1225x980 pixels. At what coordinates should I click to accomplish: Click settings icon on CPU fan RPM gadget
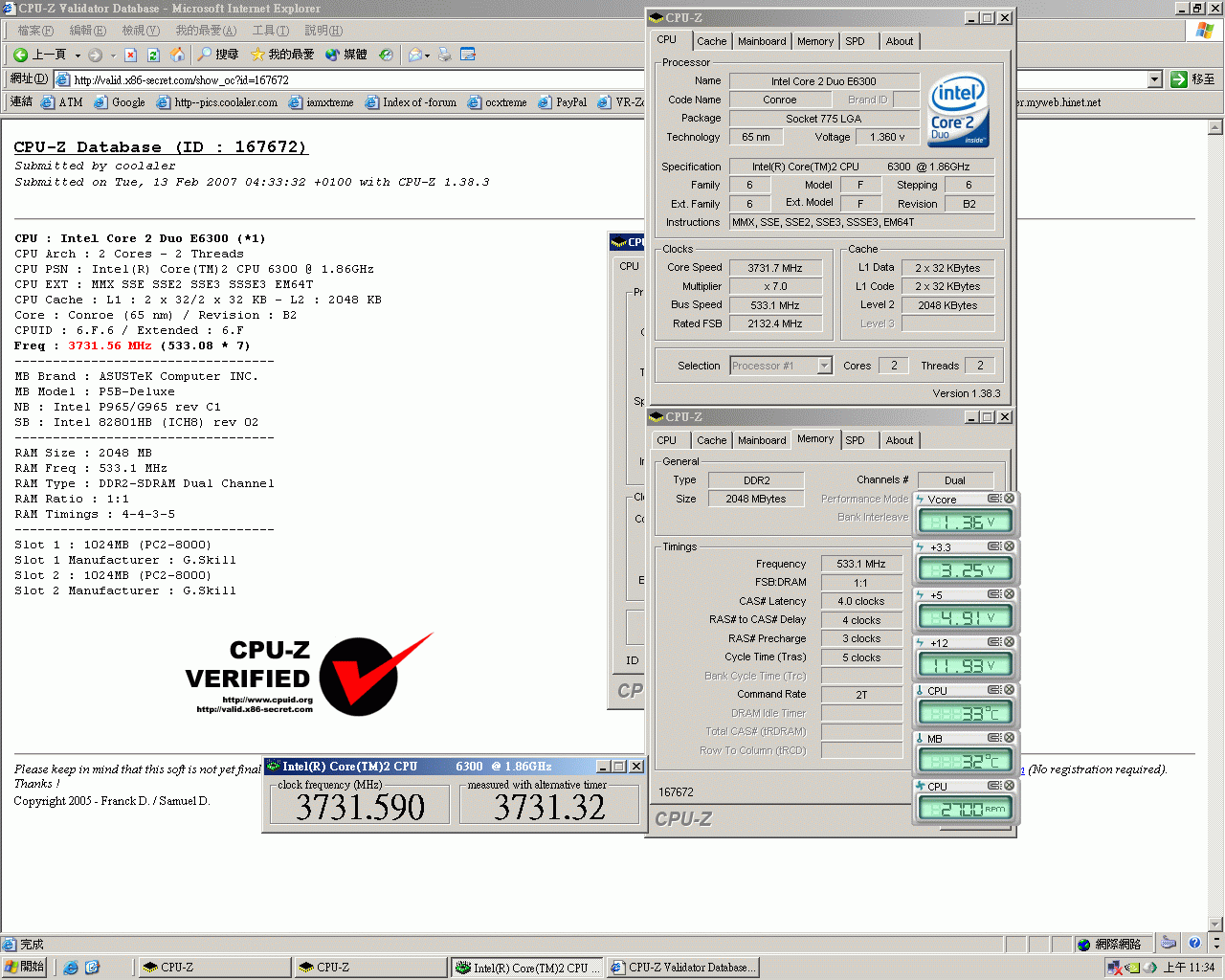point(994,786)
